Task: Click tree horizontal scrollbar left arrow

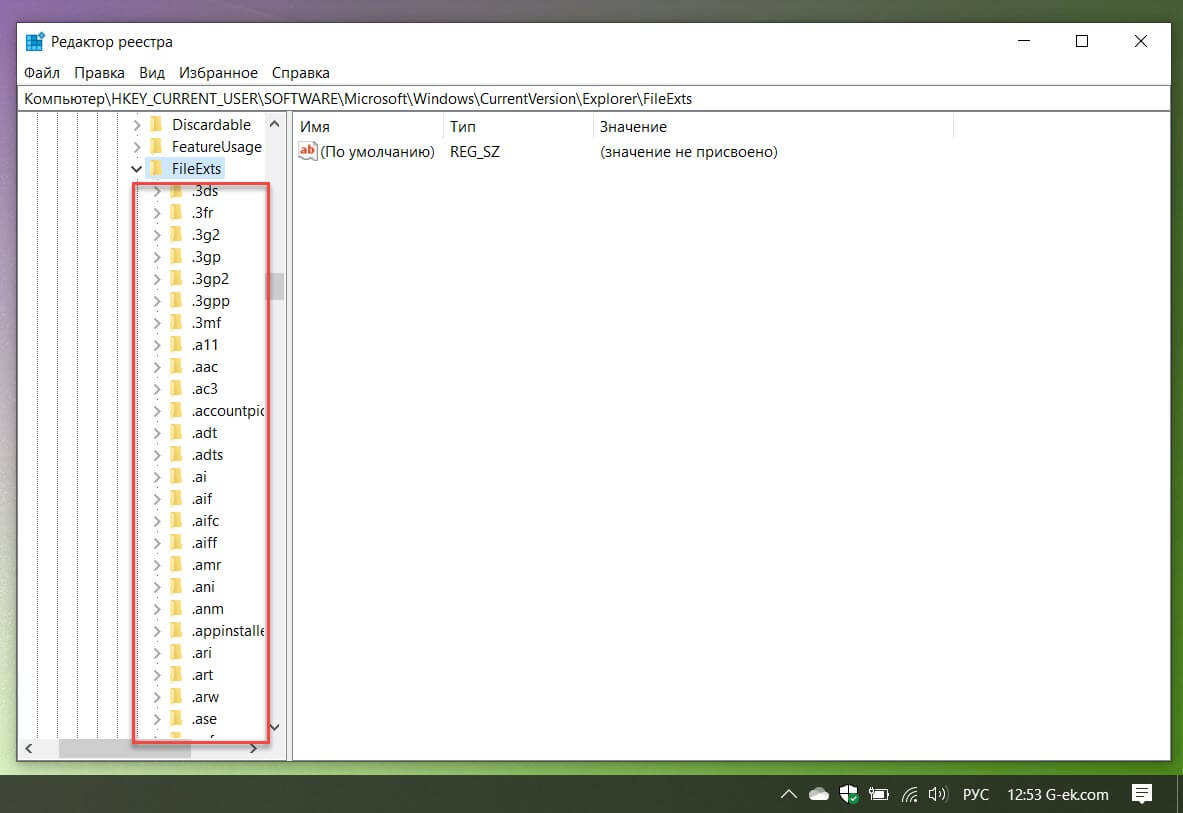Action: pyautogui.click(x=29, y=748)
